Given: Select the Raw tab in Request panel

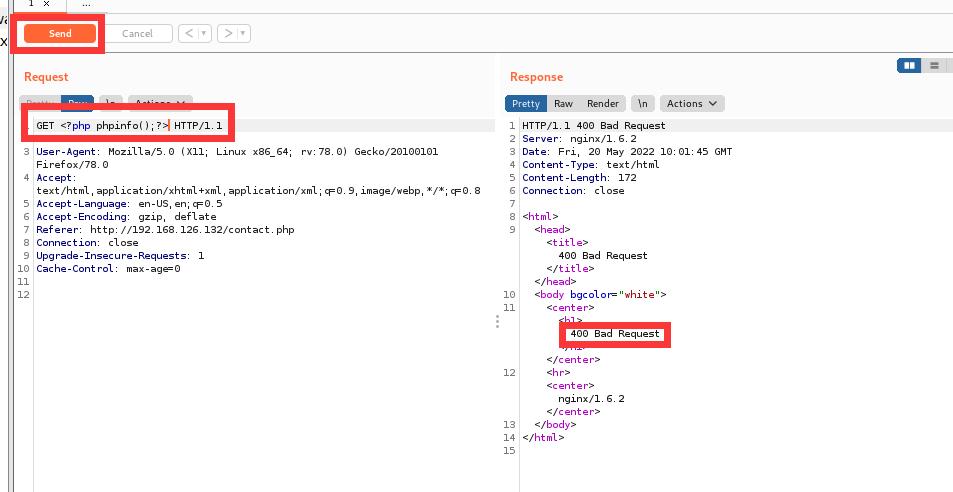Looking at the screenshot, I should pyautogui.click(x=77, y=103).
